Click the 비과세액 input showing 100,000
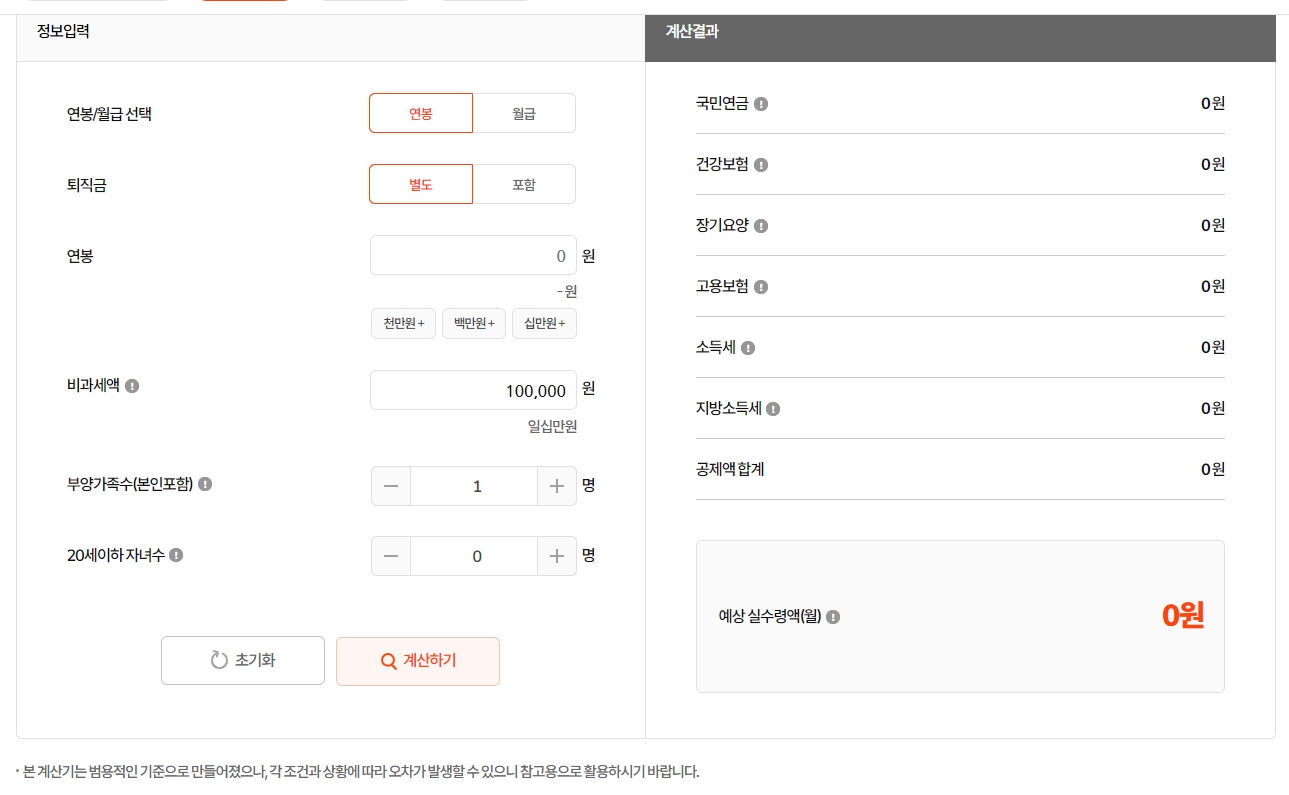The width and height of the screenshot is (1289, 795). 473,390
